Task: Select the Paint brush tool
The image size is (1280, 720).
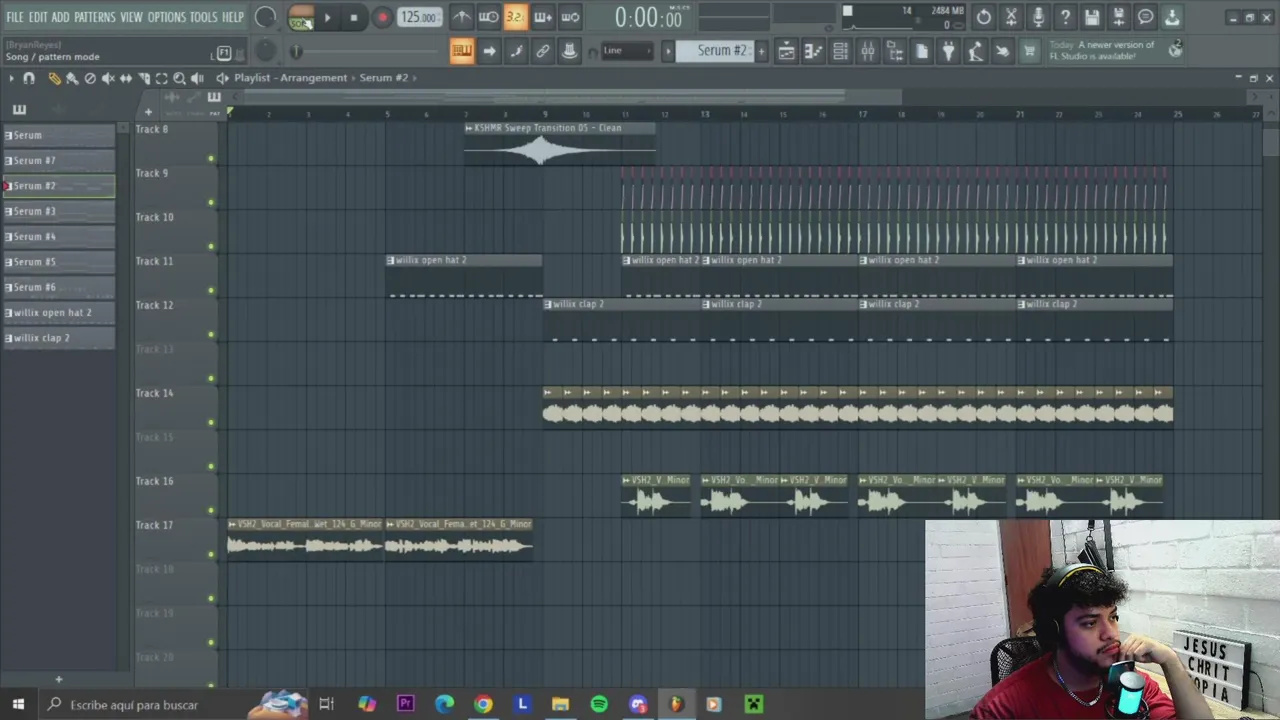Action: (x=72, y=78)
